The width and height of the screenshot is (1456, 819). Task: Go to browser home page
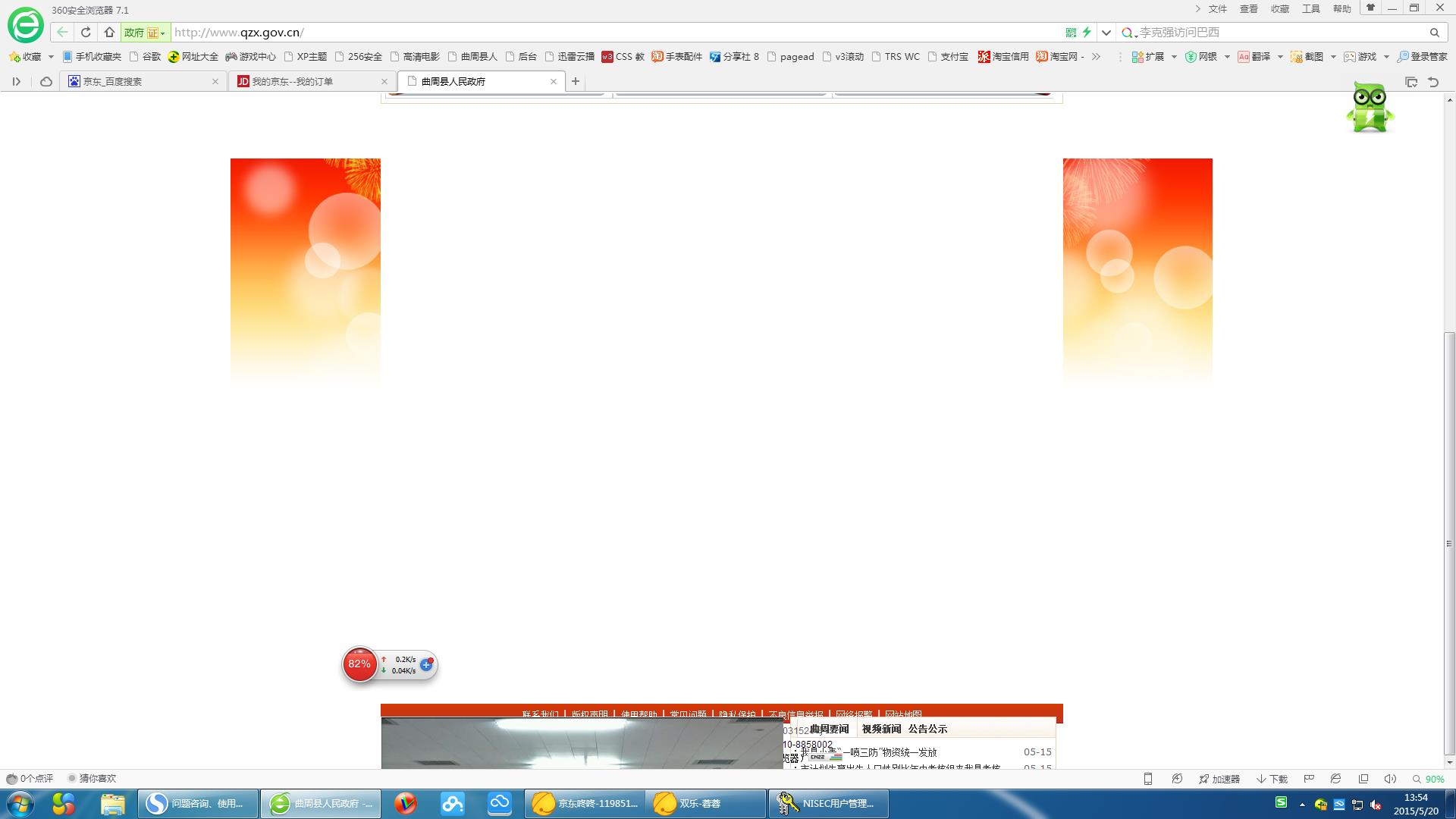[109, 33]
